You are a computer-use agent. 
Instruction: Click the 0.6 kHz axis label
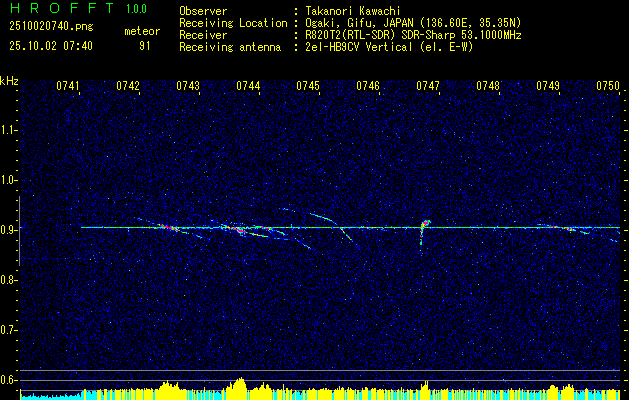pos(8,380)
